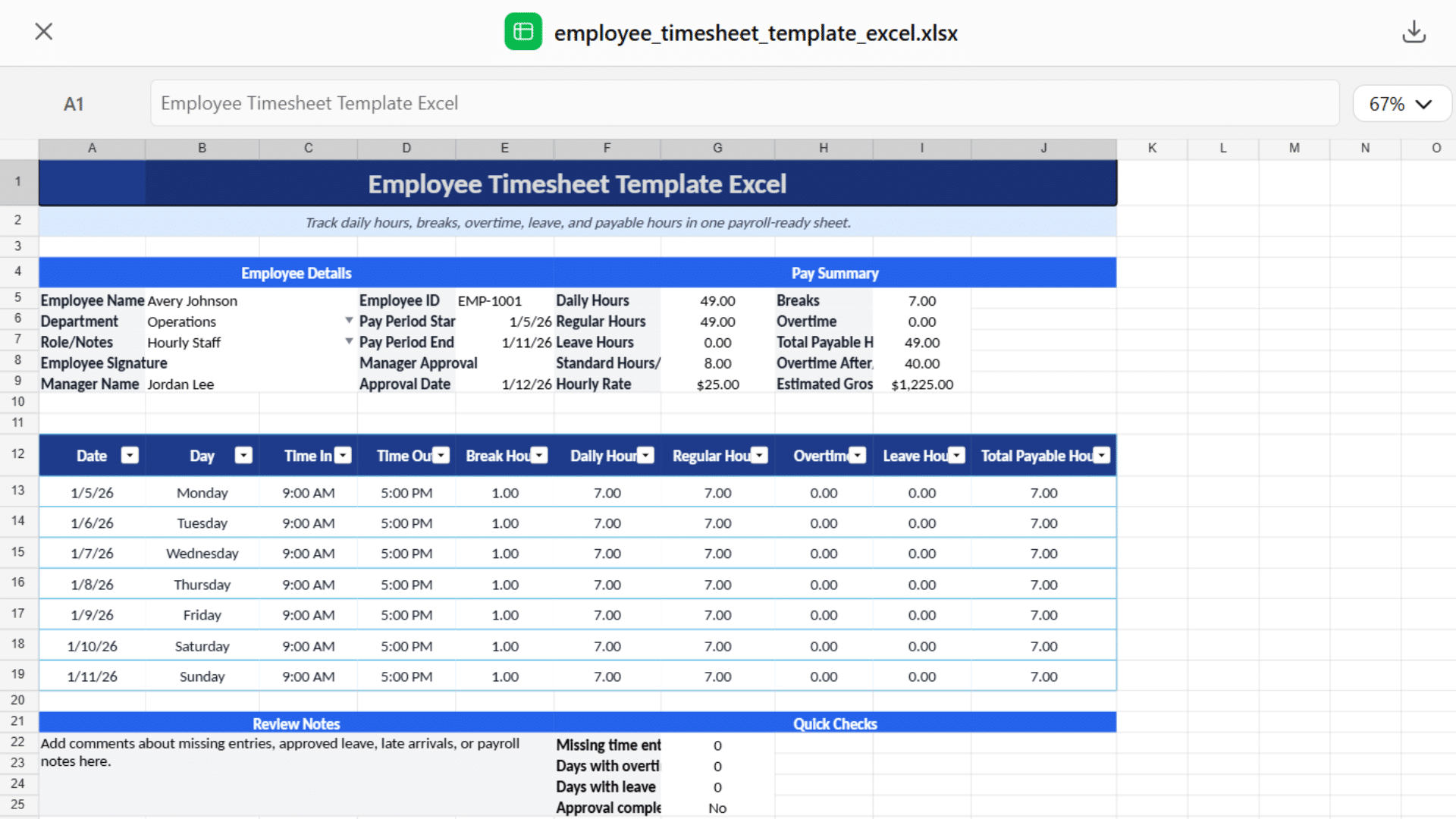Image resolution: width=1456 pixels, height=819 pixels.
Task: Select row 19 header
Action: (18, 674)
